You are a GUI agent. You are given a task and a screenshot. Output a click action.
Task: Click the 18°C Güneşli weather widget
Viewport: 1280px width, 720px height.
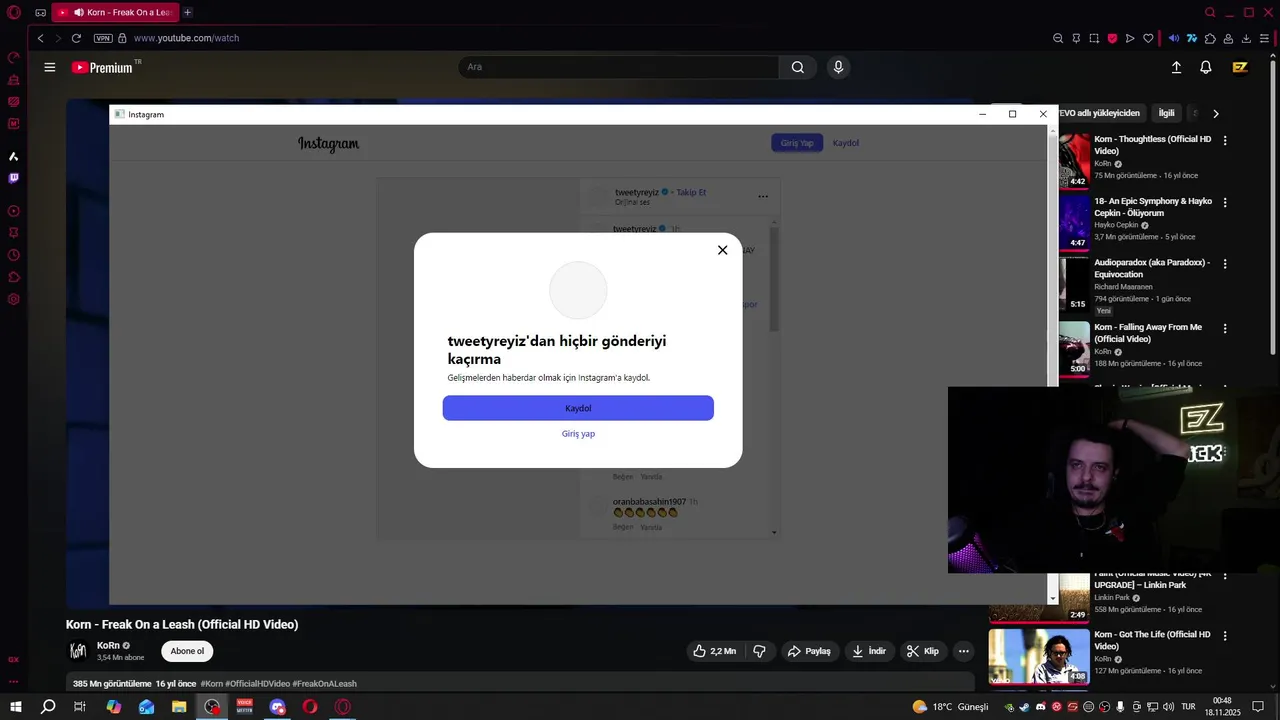[x=950, y=707]
